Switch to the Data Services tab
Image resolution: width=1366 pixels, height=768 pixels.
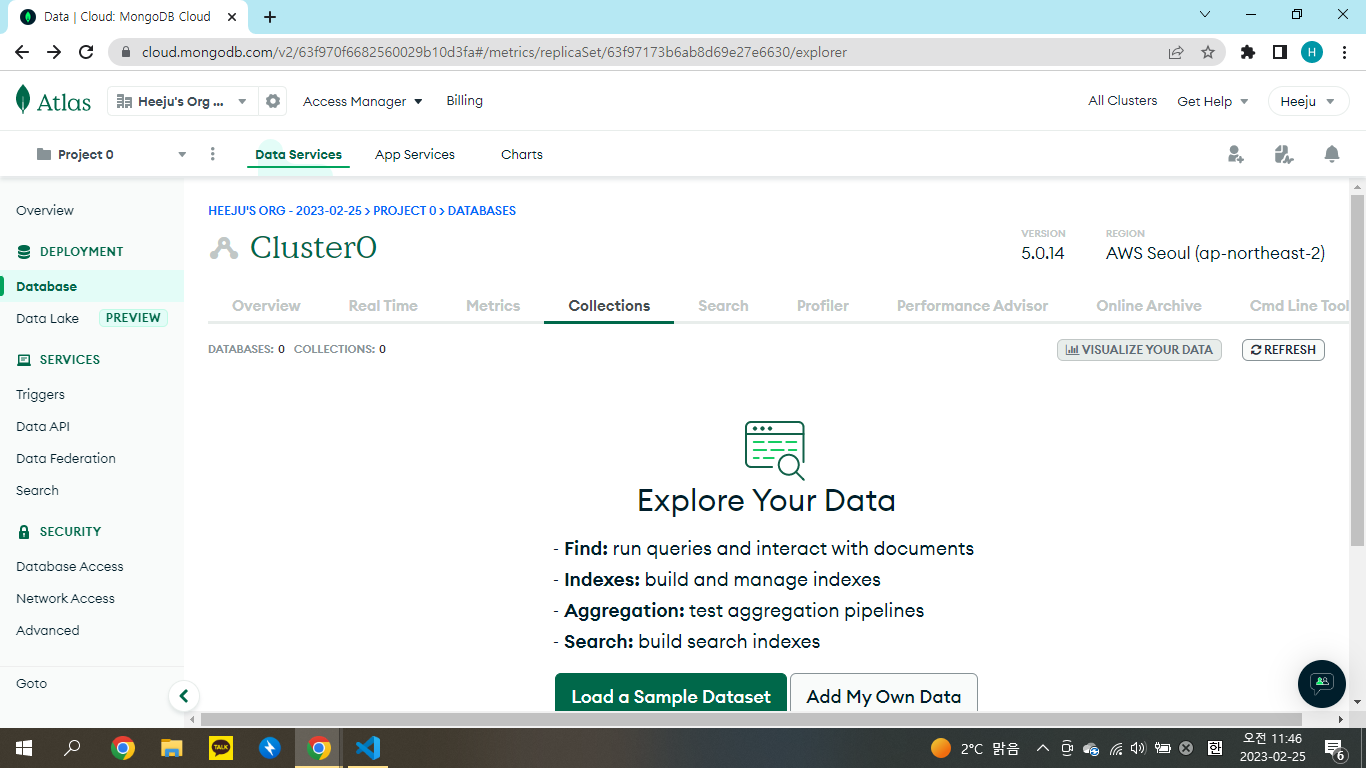click(x=298, y=154)
